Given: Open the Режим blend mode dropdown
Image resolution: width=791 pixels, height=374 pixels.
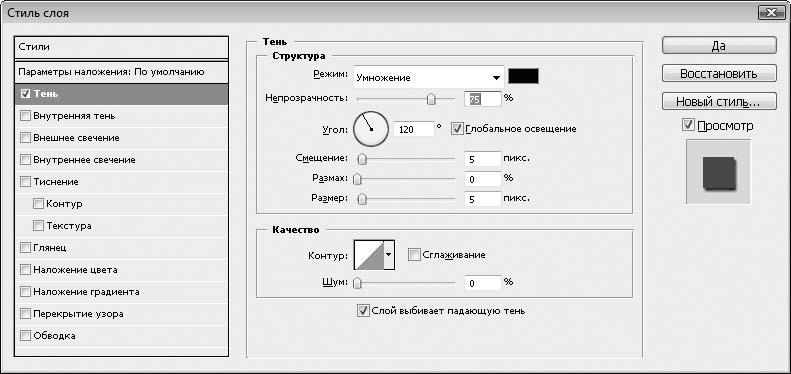Looking at the screenshot, I should (429, 78).
